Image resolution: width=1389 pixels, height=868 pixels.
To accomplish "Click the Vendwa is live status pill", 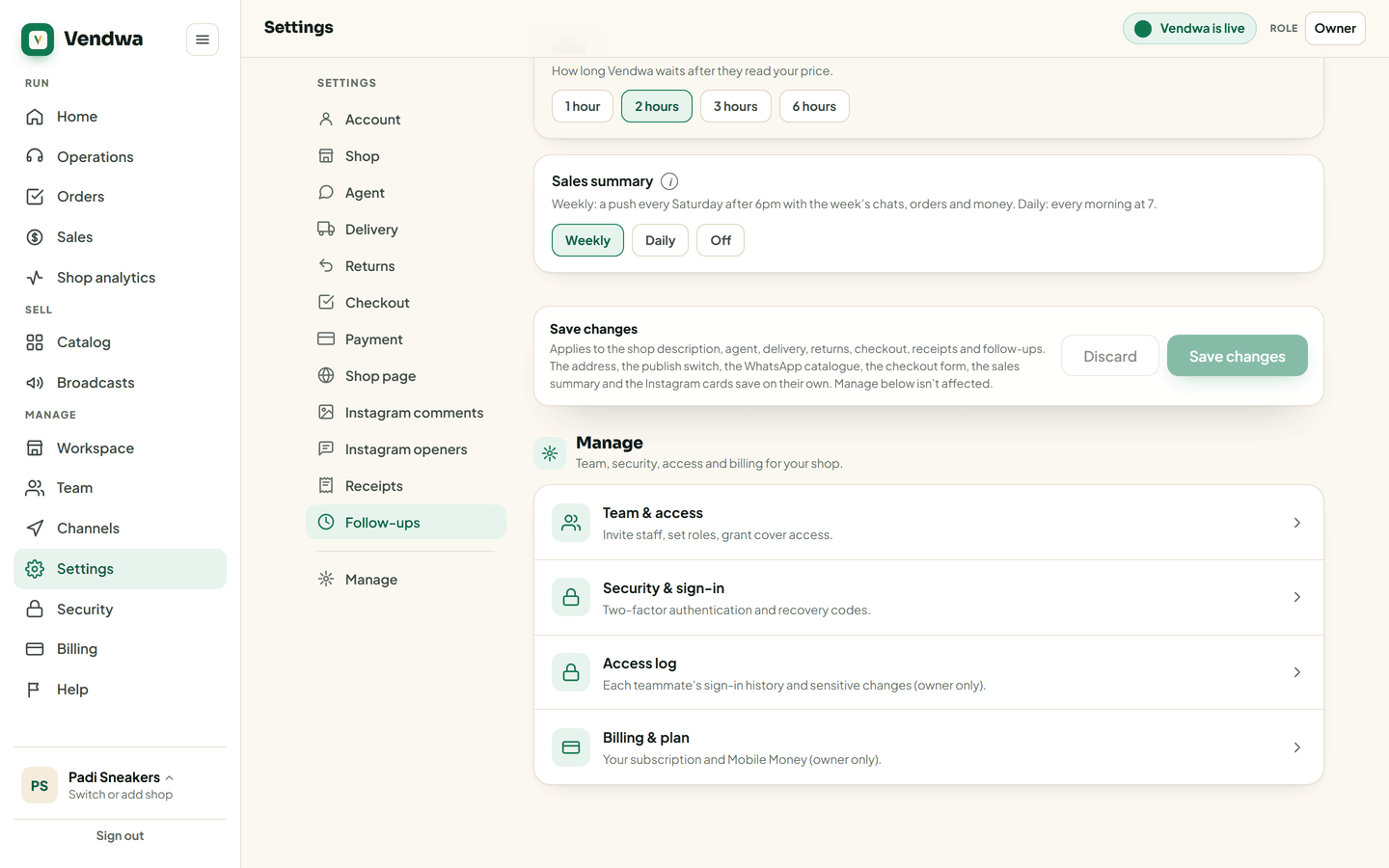I will tap(1189, 28).
